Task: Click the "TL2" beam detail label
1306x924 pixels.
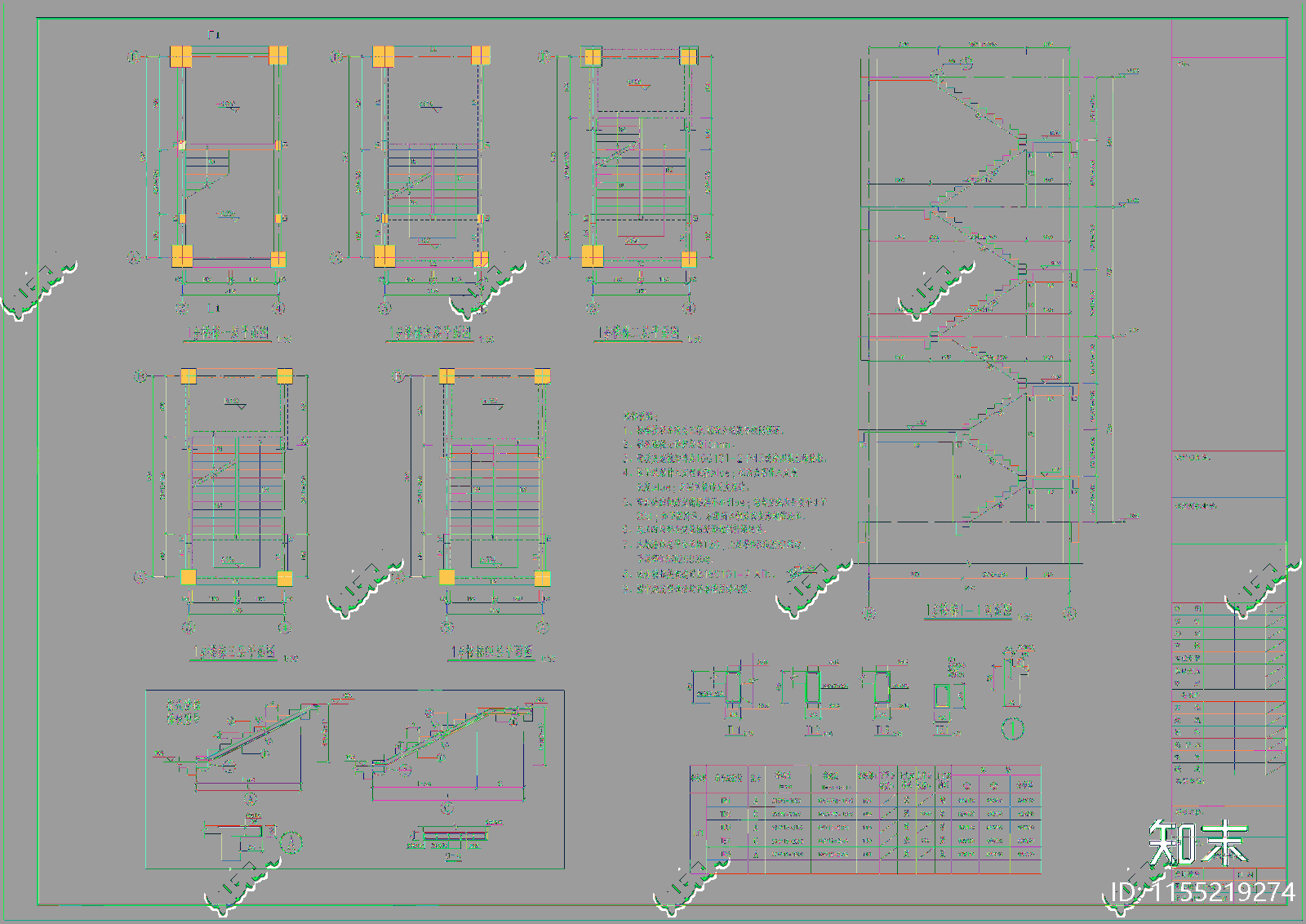Action: coord(813,731)
